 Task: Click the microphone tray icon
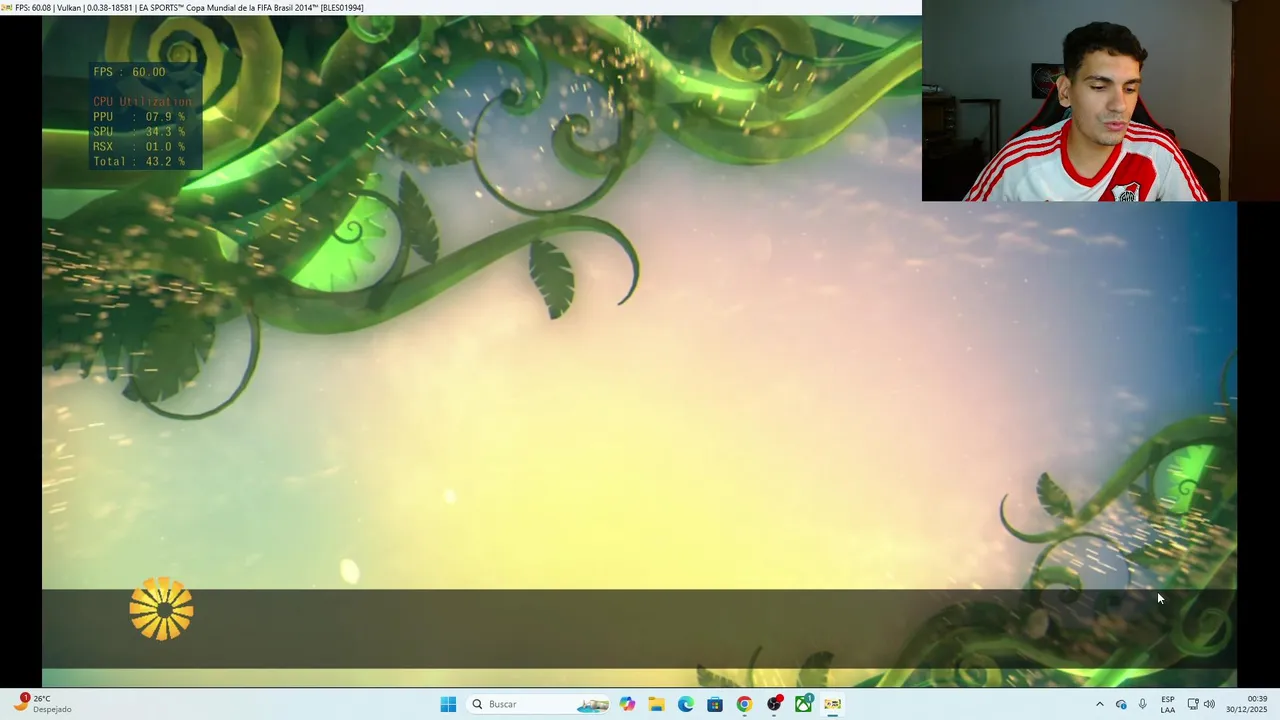(1142, 704)
